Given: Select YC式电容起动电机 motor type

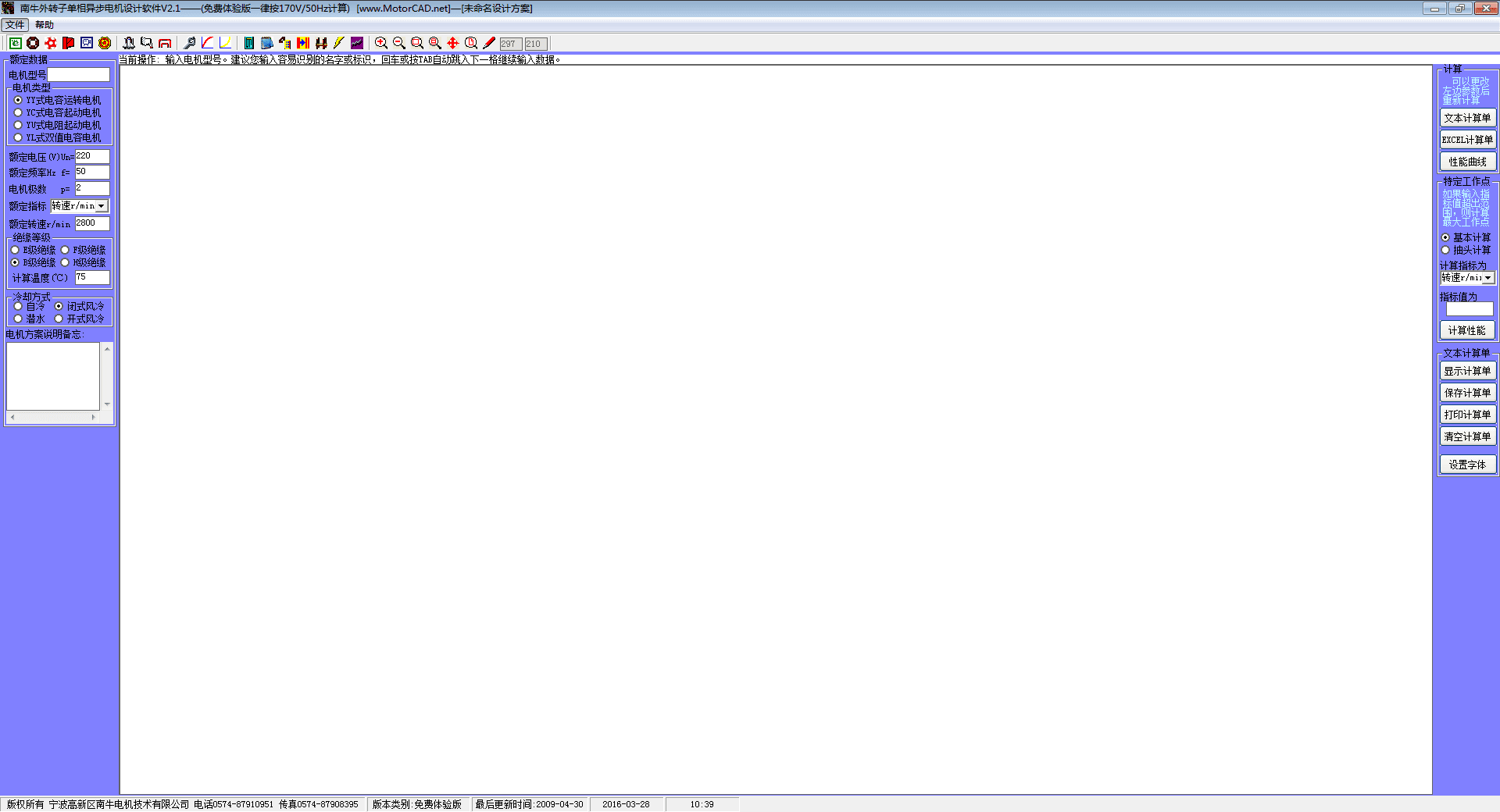Looking at the screenshot, I should coord(18,112).
